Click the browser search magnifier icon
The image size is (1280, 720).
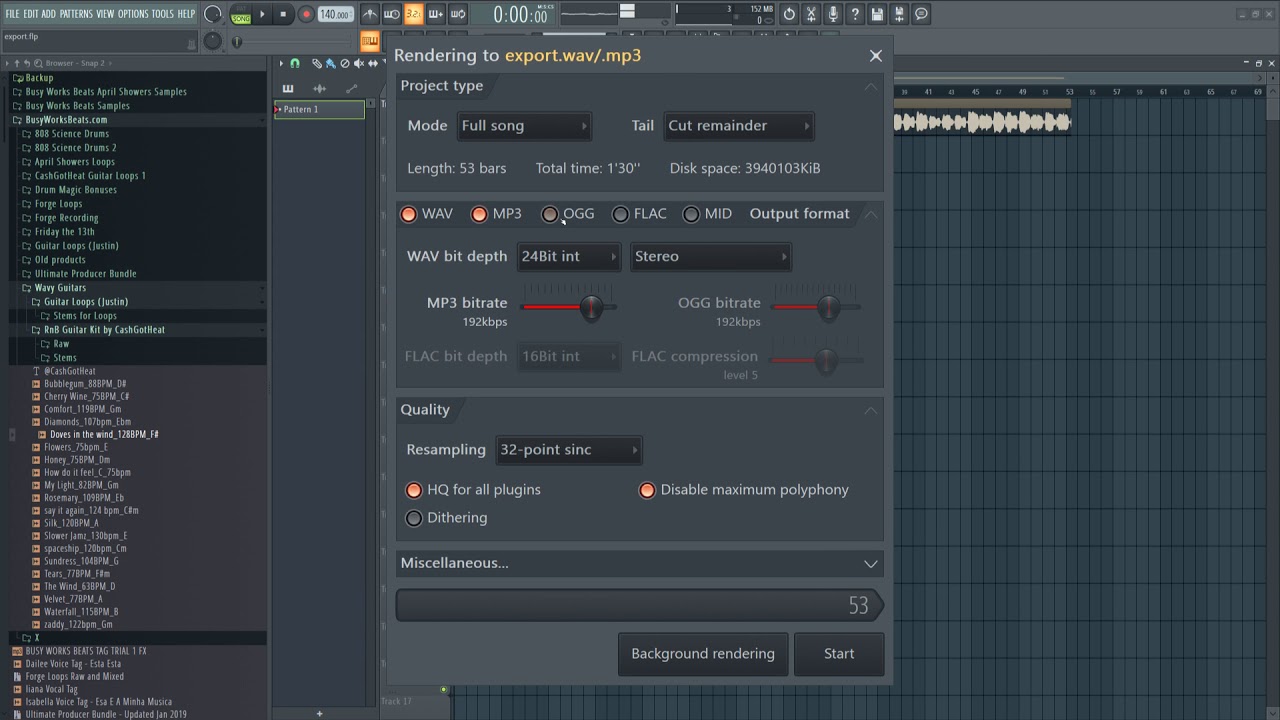point(38,63)
